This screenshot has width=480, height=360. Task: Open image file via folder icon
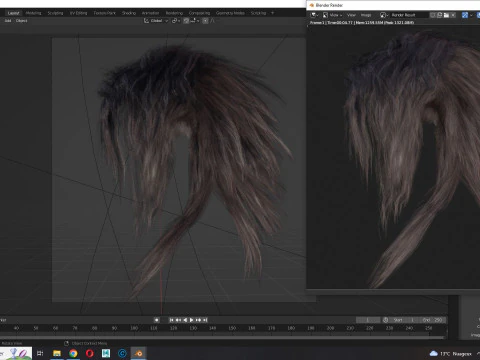[446, 15]
